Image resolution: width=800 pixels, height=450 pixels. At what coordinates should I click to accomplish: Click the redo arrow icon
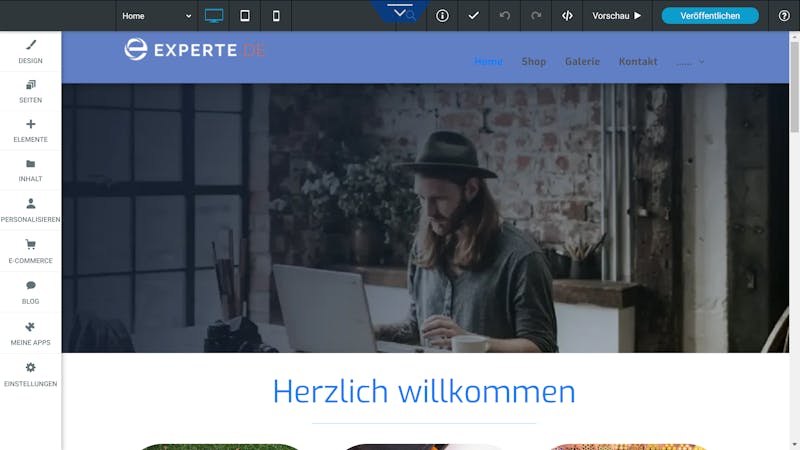pyautogui.click(x=536, y=16)
